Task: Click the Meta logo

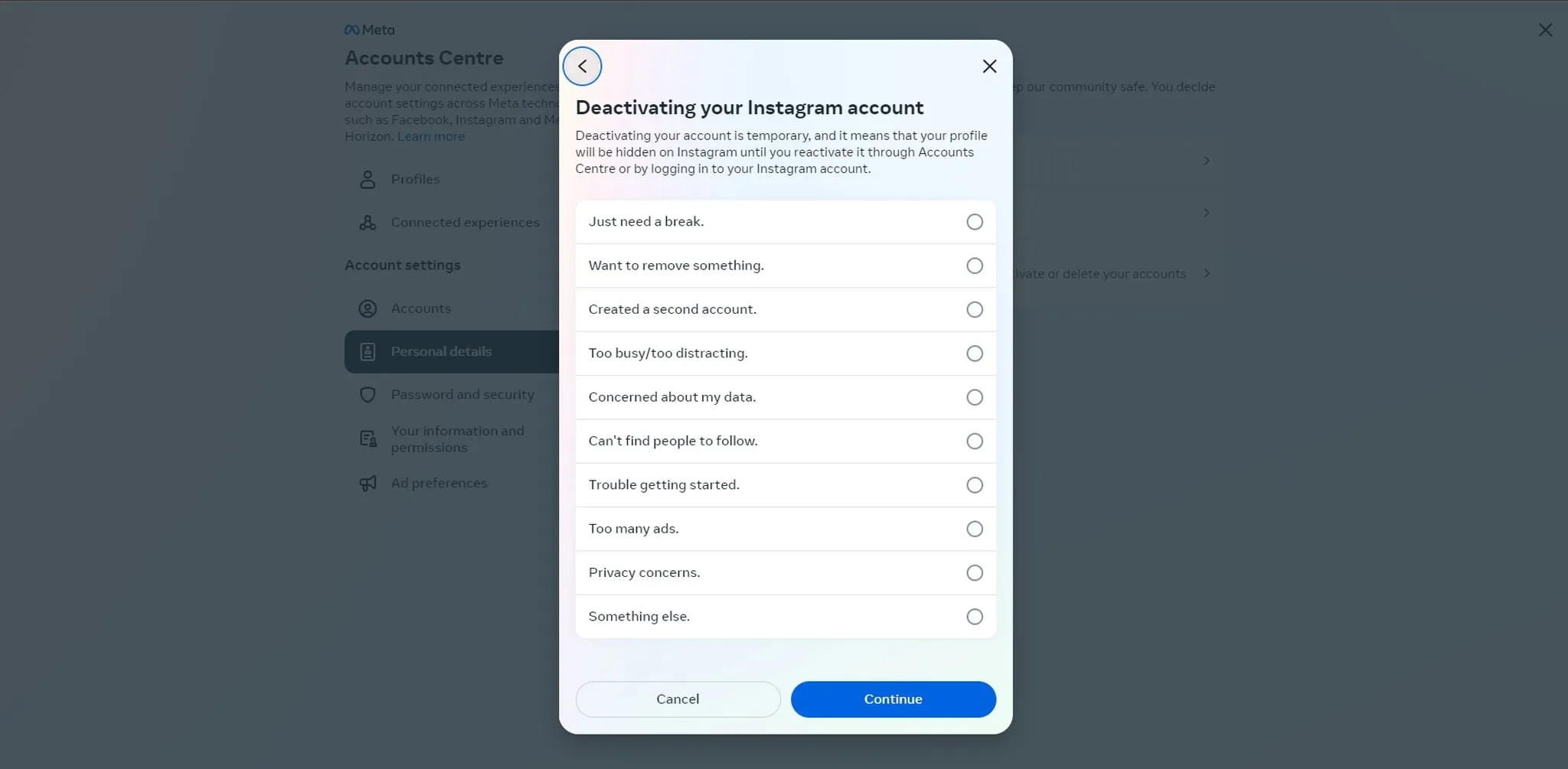Action: click(370, 30)
